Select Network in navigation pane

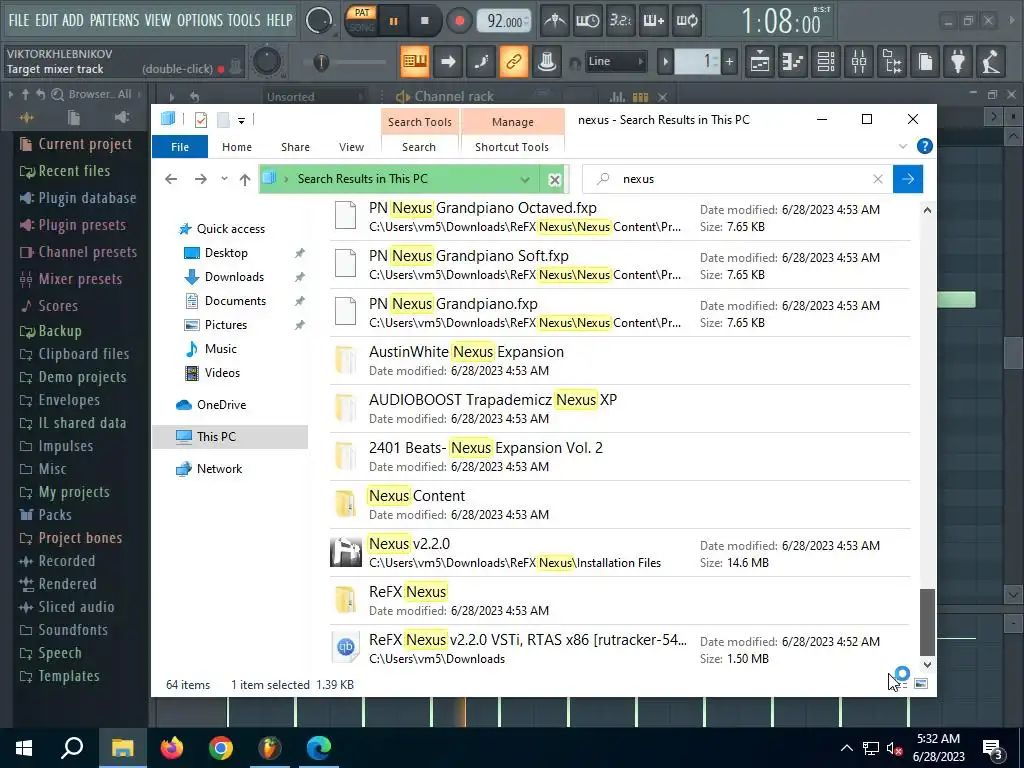(219, 469)
